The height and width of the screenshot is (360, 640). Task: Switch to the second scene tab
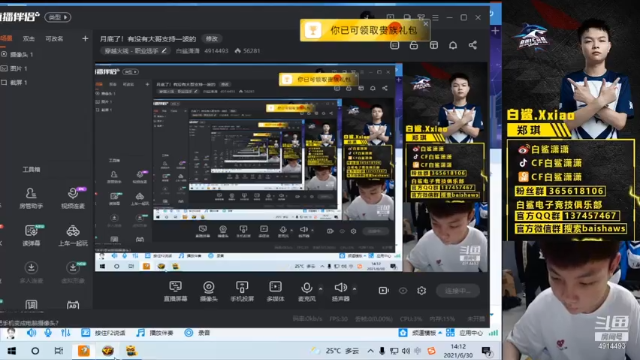click(x=29, y=39)
